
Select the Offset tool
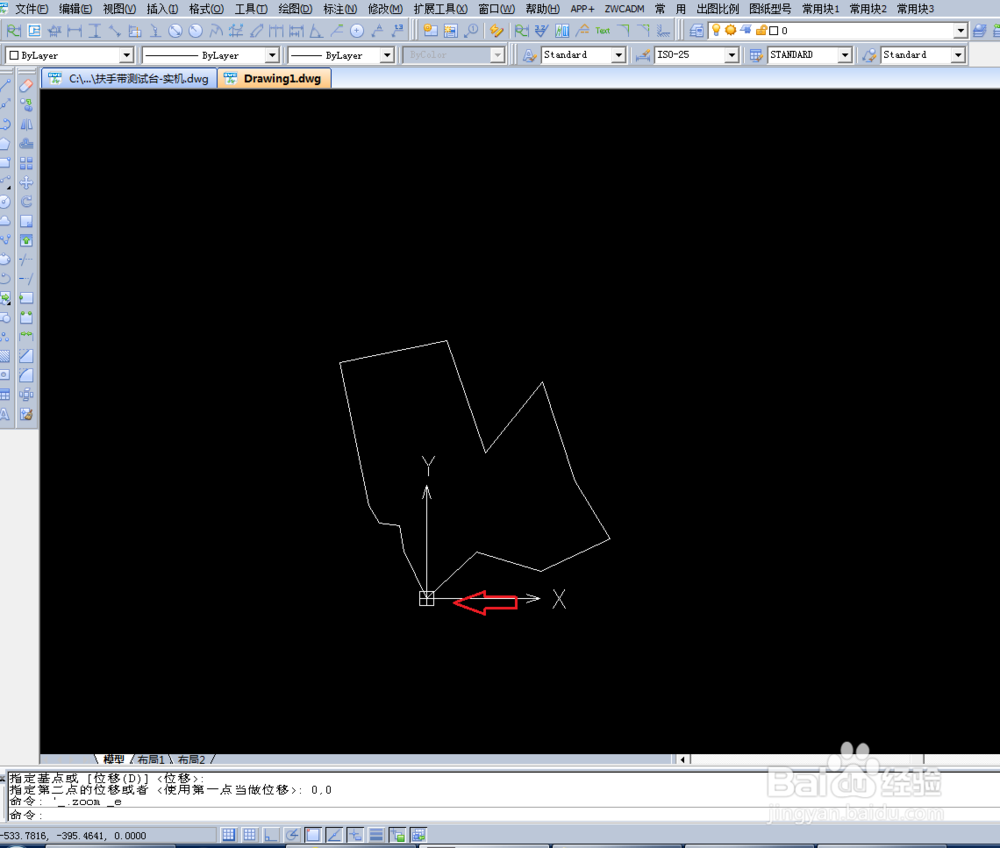[x=26, y=143]
